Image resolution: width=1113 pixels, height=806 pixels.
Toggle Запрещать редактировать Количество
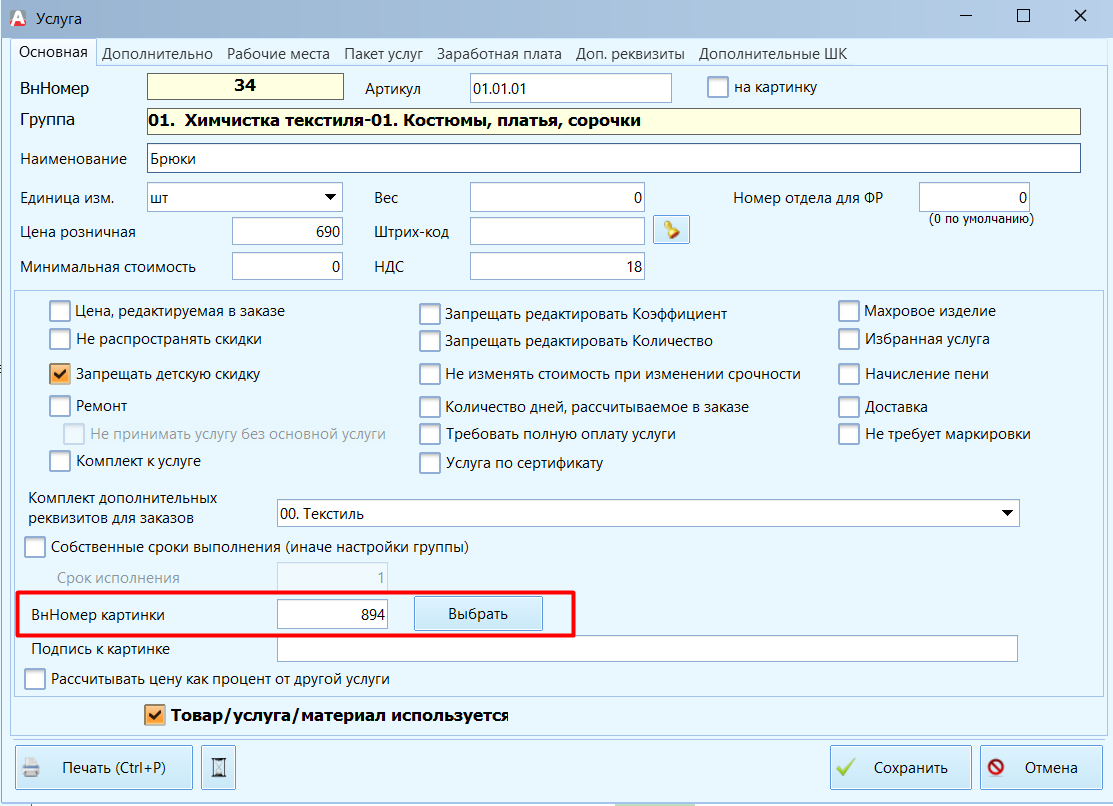pos(429,341)
